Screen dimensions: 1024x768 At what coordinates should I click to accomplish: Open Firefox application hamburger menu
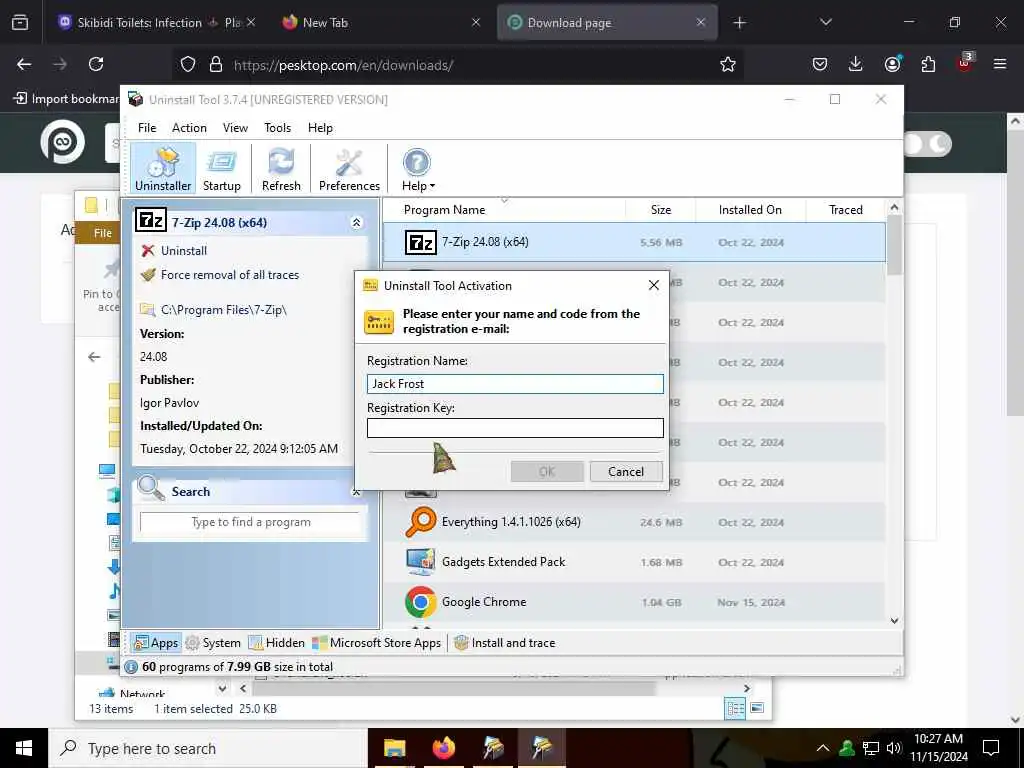click(x=1000, y=64)
